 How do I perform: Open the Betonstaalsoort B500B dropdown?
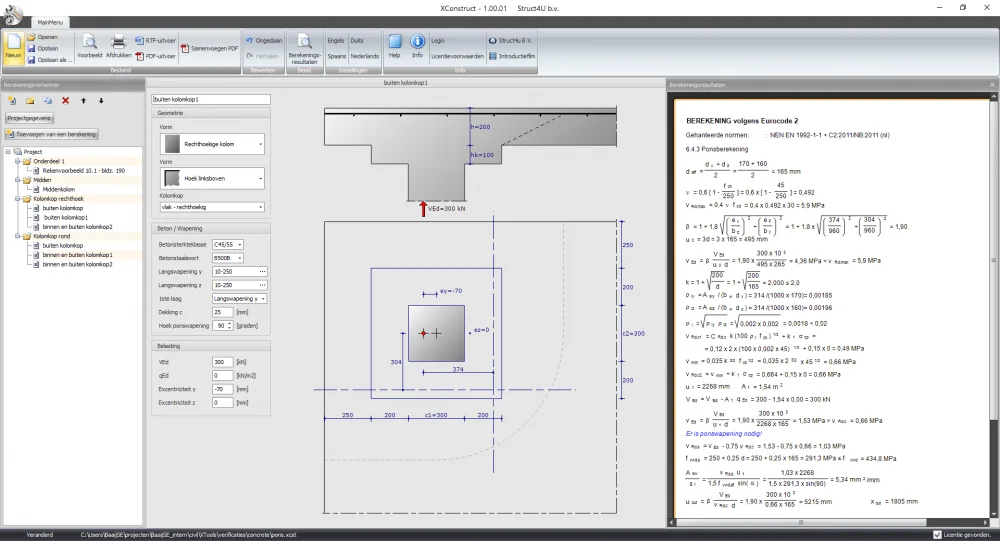[x=228, y=258]
